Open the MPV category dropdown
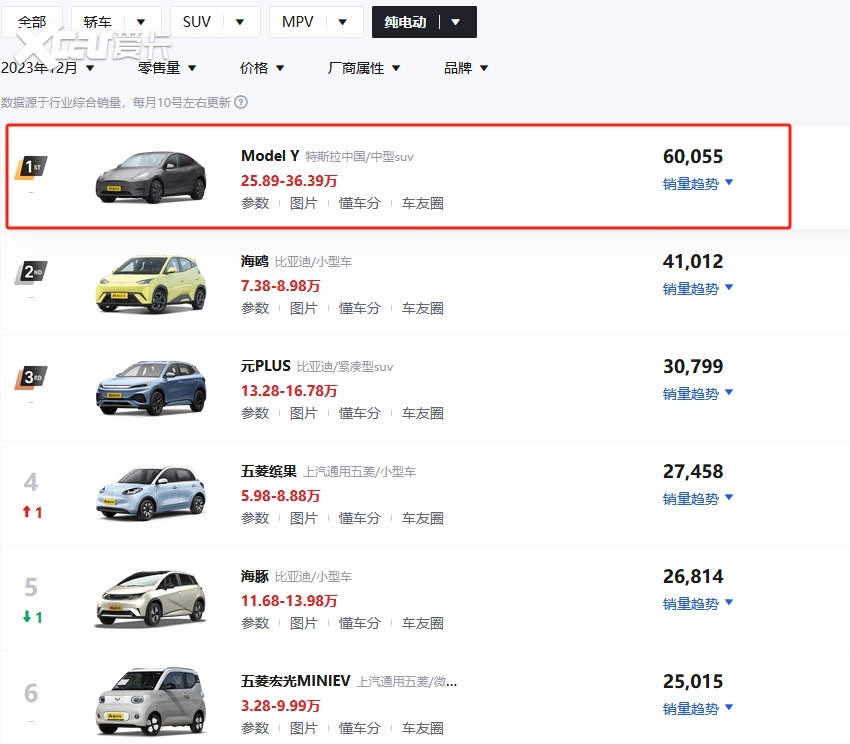Viewport: 850px width, 744px height. [x=342, y=22]
